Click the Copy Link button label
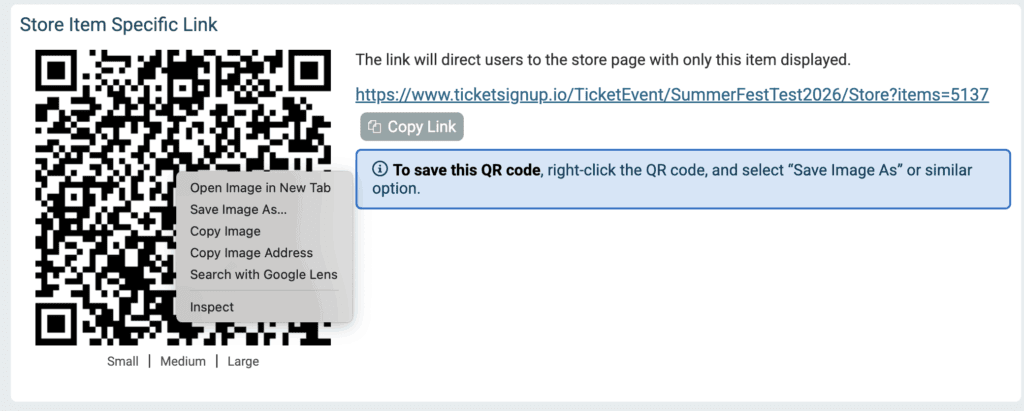This screenshot has width=1024, height=411. 422,127
